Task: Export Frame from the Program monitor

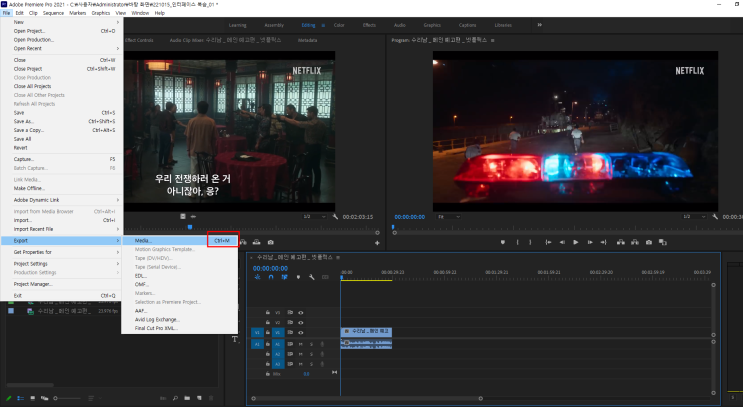Action: click(649, 242)
